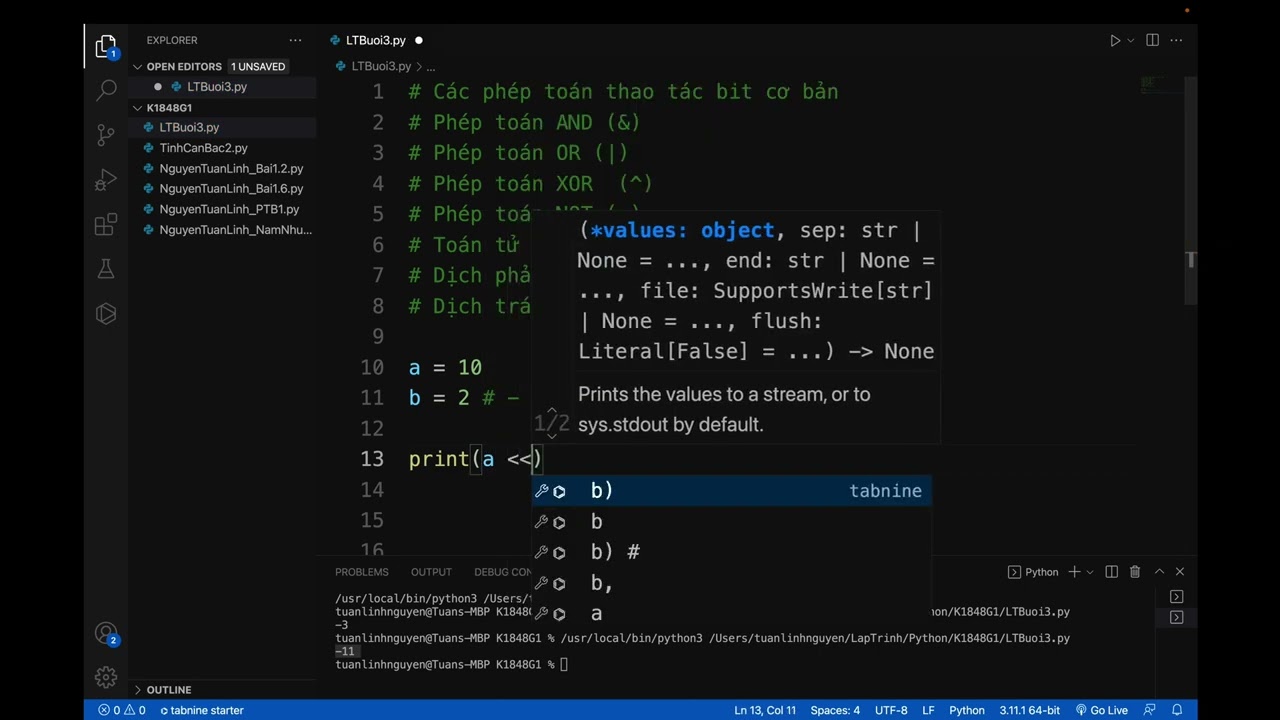Viewport: 1280px width, 720px height.
Task: Click Go Live in status bar
Action: tap(1102, 710)
